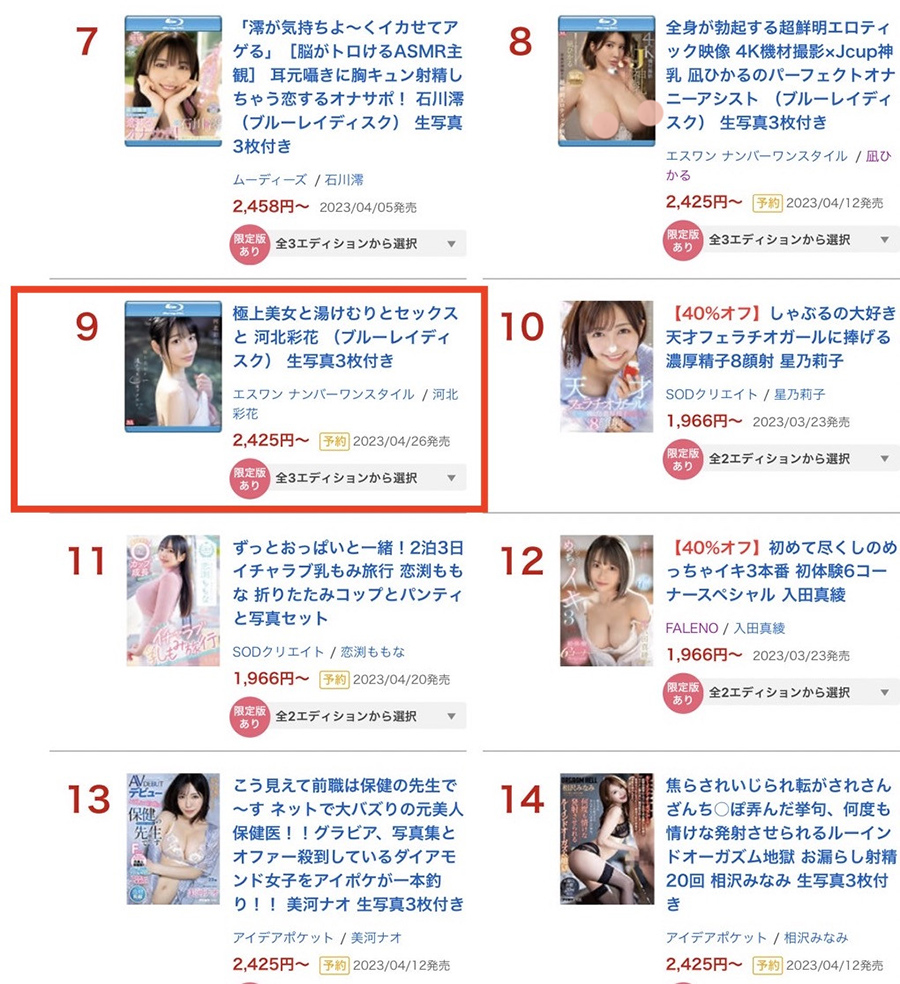
Task: Open the FALENO maker link
Action: click(692, 628)
